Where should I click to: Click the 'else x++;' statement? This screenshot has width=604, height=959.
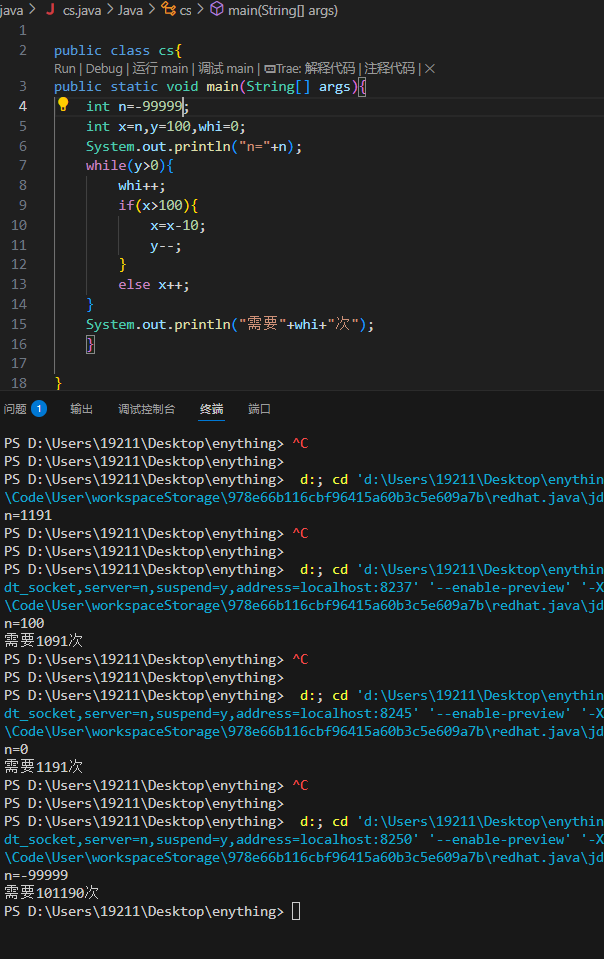[154, 284]
